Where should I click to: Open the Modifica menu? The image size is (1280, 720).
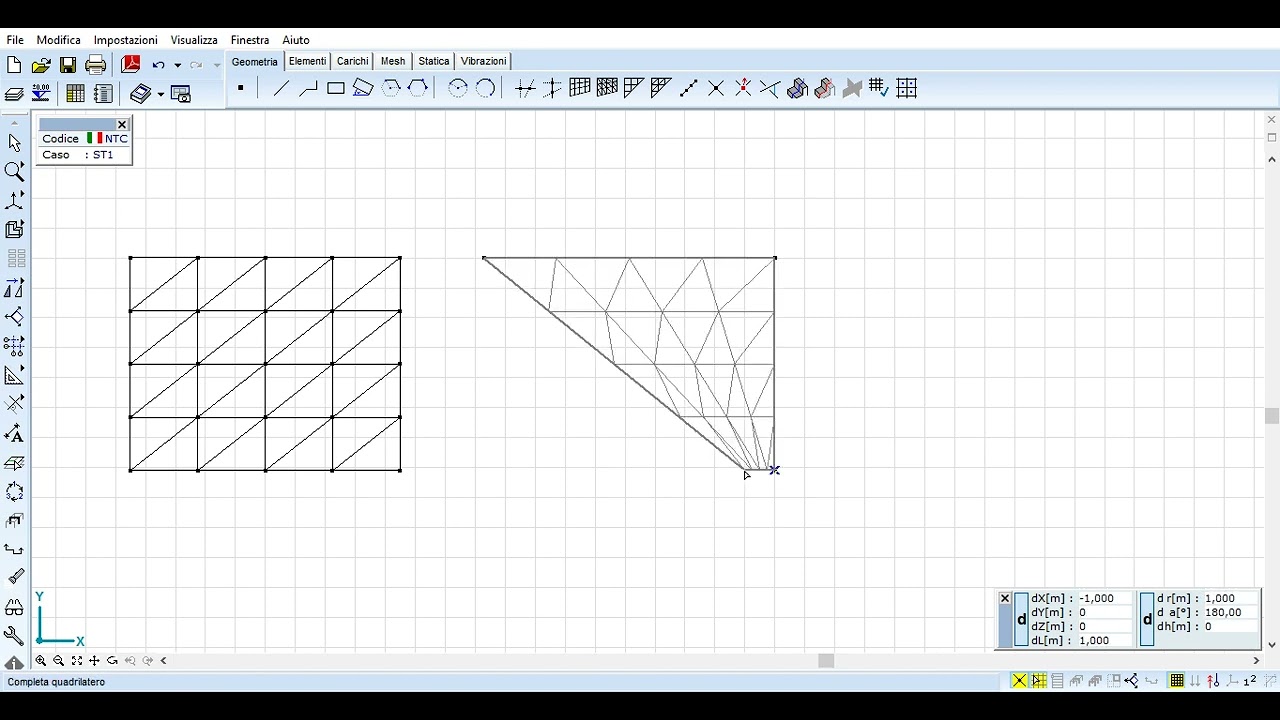pyautogui.click(x=59, y=40)
